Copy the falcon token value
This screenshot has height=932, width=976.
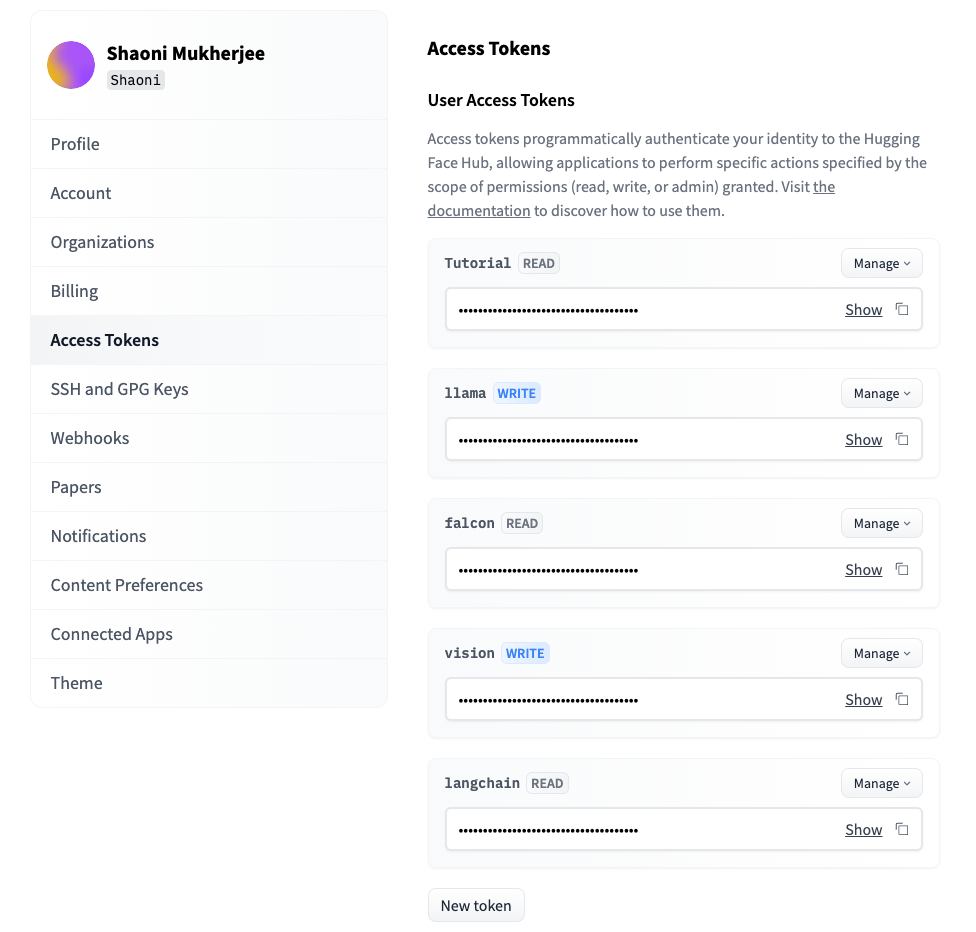[x=902, y=569]
